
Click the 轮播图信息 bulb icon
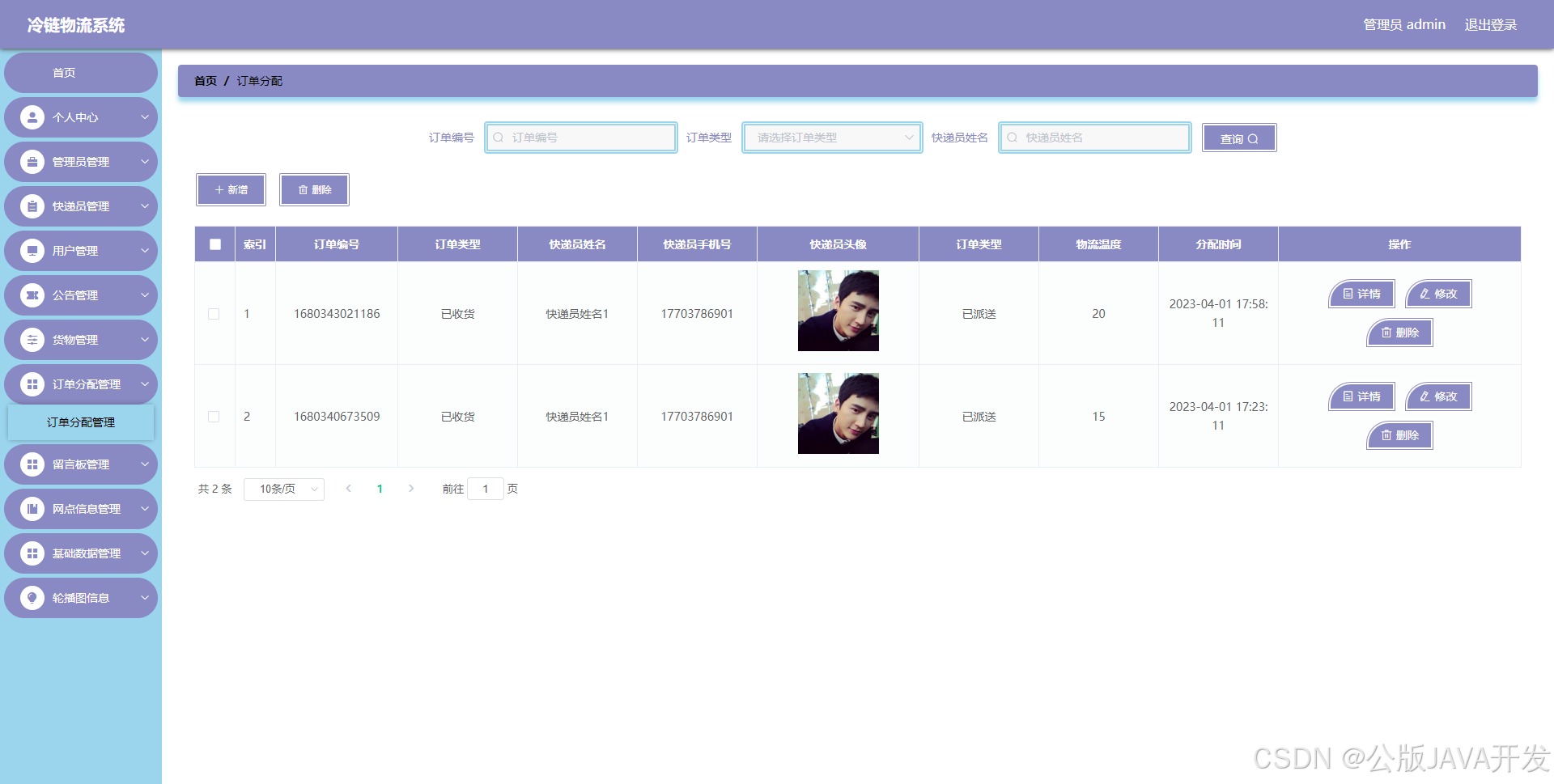[x=32, y=598]
